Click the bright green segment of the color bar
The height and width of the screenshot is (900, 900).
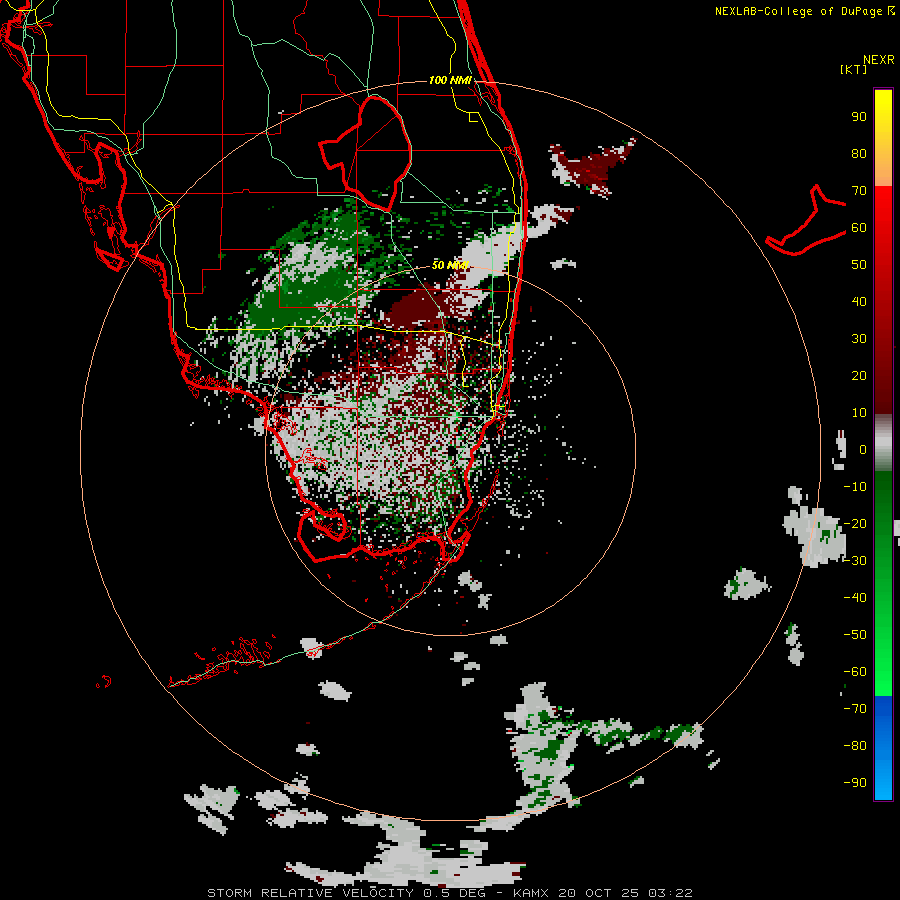pos(883,583)
